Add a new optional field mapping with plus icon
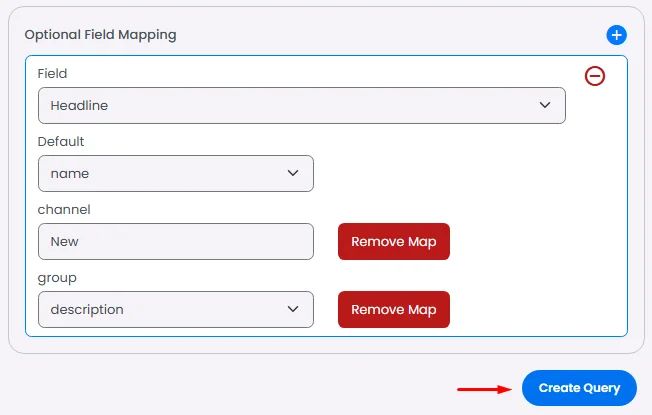Viewport: 652px width, 415px height. pos(616,35)
